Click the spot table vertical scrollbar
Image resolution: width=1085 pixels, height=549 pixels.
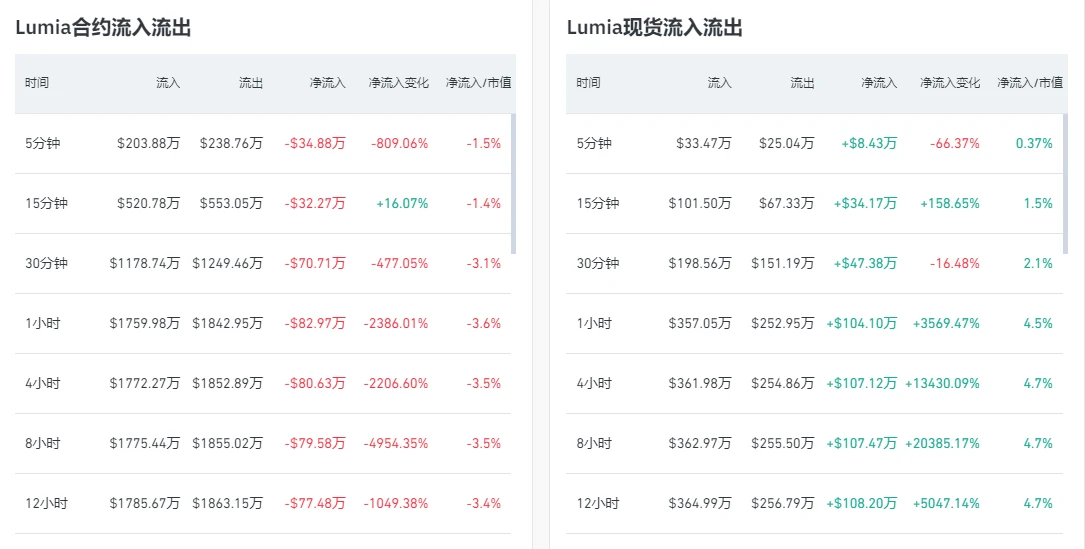[x=1065, y=183]
